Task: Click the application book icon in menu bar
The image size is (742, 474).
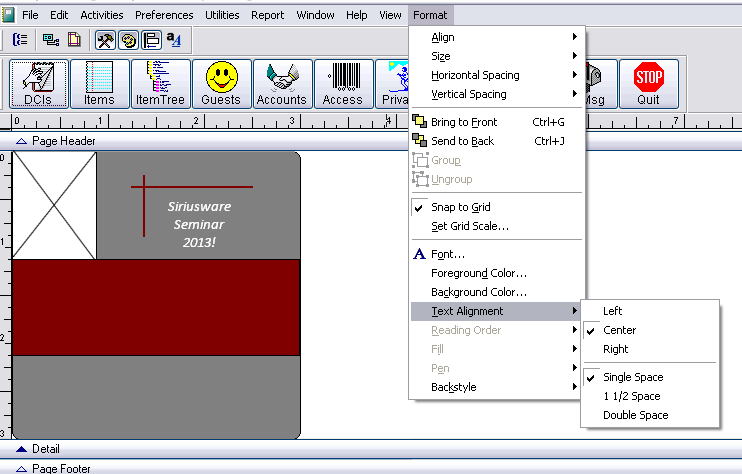Action: 8,14
